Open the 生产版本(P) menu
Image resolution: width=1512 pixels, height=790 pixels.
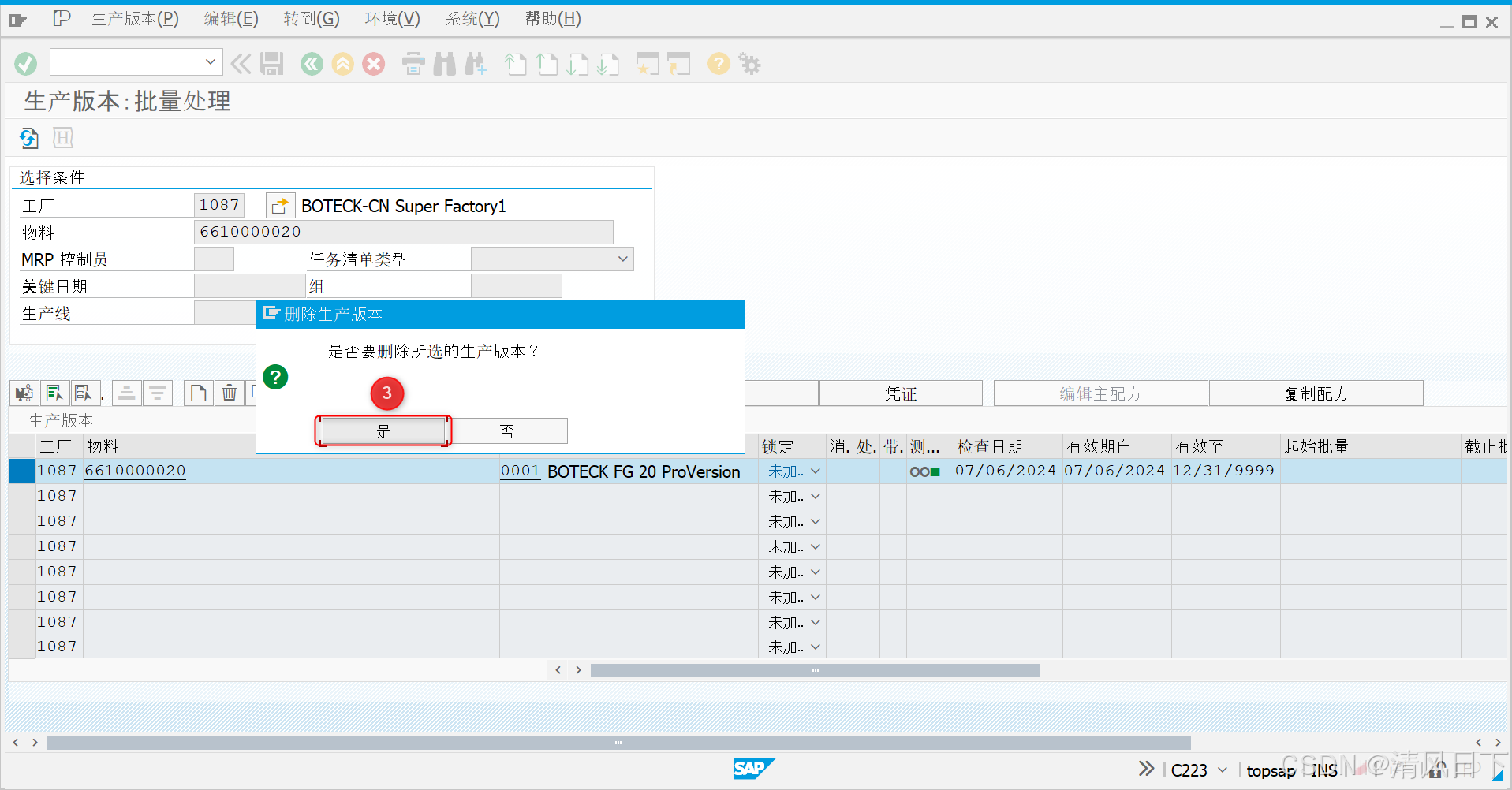tap(135, 19)
